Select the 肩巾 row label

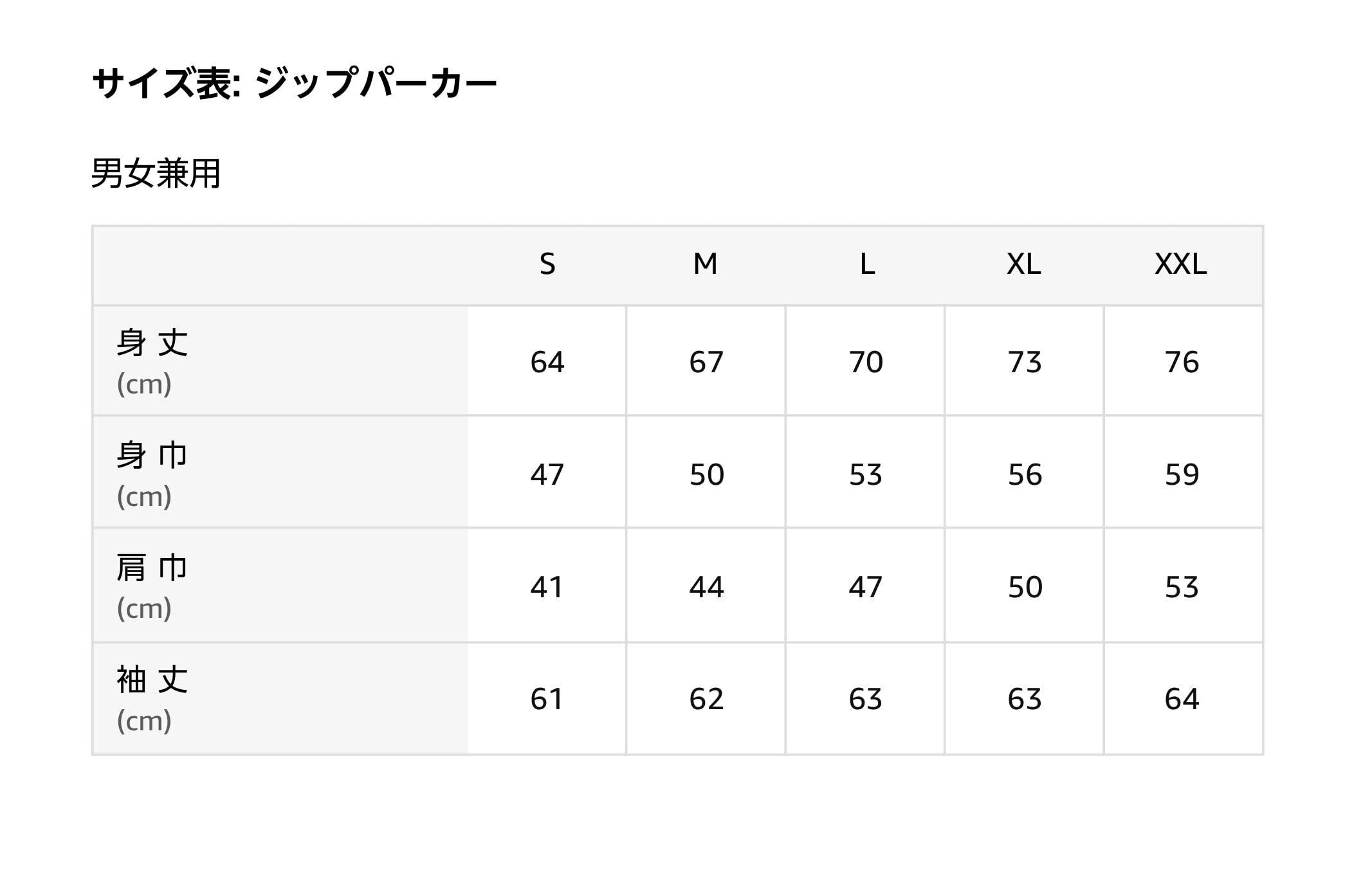click(152, 568)
